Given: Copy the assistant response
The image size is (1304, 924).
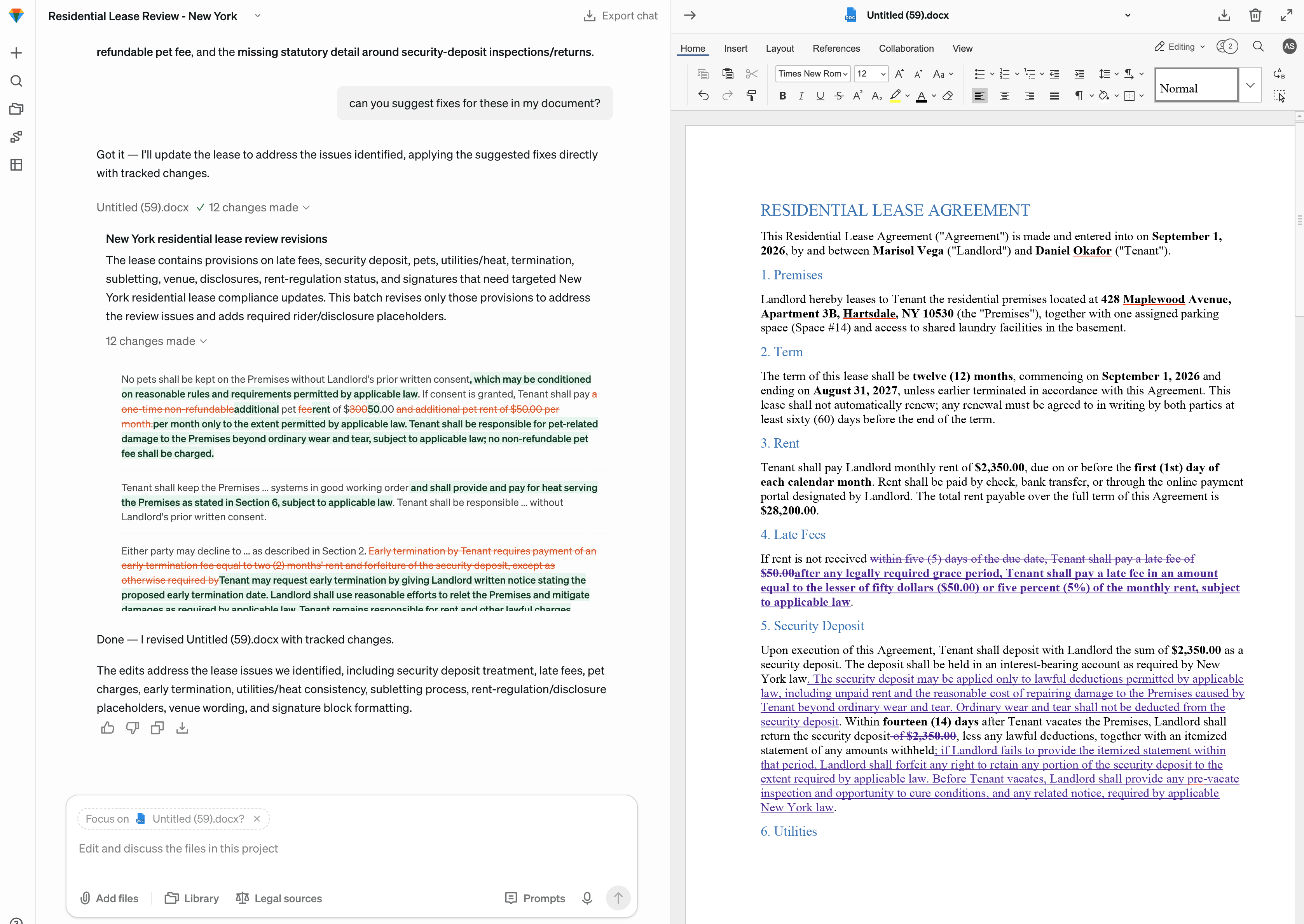Looking at the screenshot, I should (x=158, y=728).
